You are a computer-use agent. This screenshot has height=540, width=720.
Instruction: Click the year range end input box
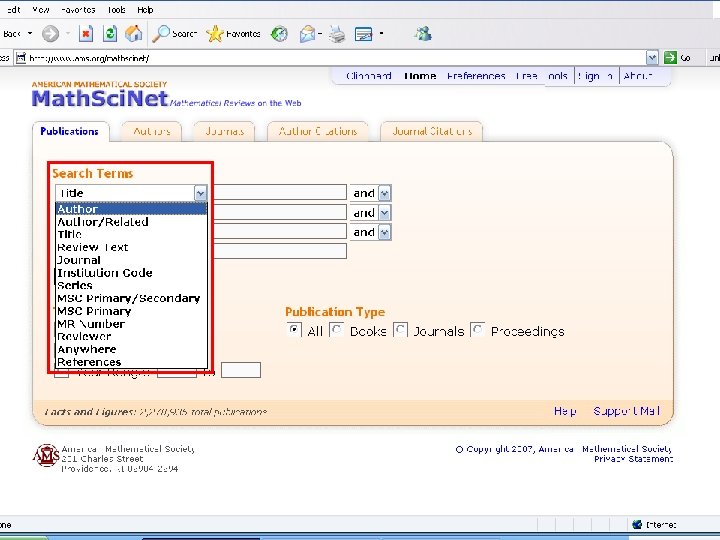point(241,370)
